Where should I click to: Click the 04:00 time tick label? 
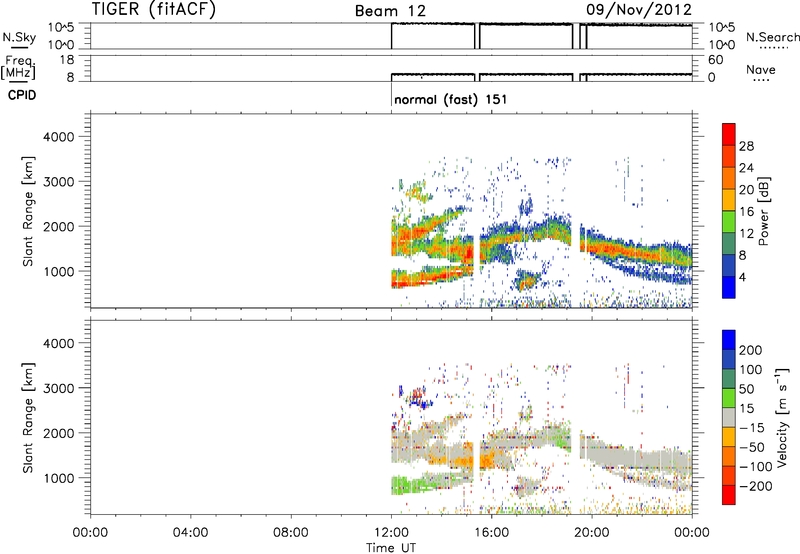click(x=190, y=533)
